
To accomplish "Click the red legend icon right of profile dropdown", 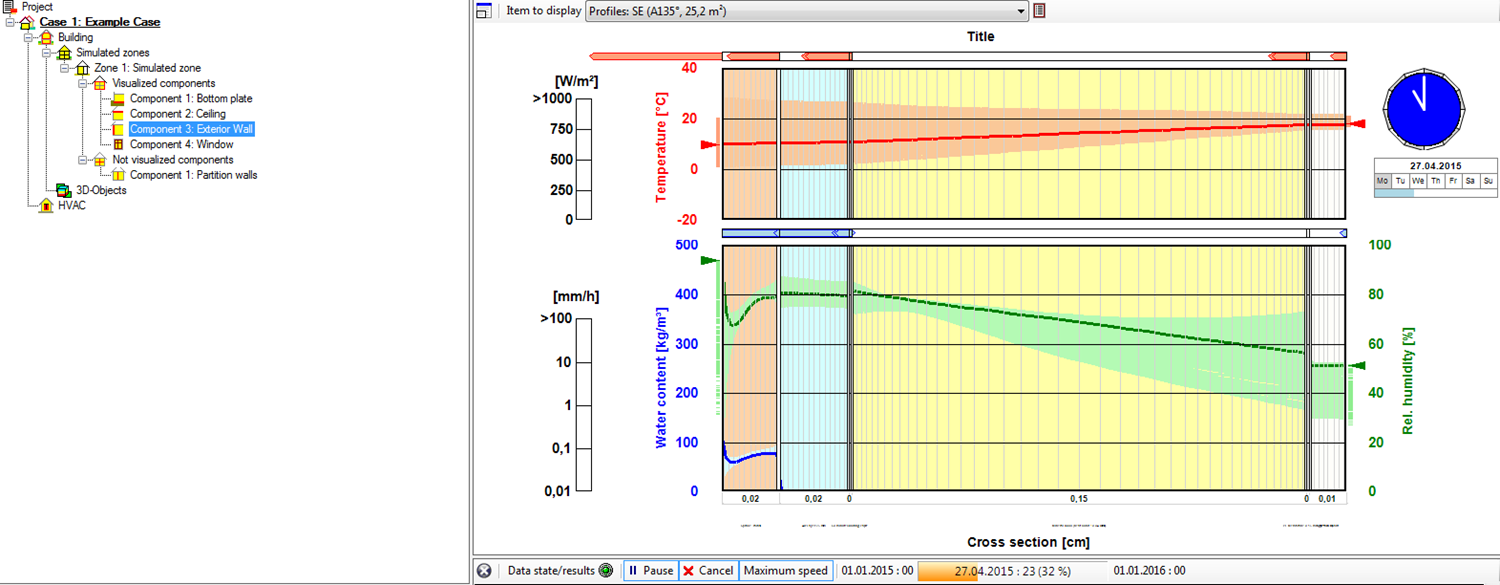I will point(1040,11).
